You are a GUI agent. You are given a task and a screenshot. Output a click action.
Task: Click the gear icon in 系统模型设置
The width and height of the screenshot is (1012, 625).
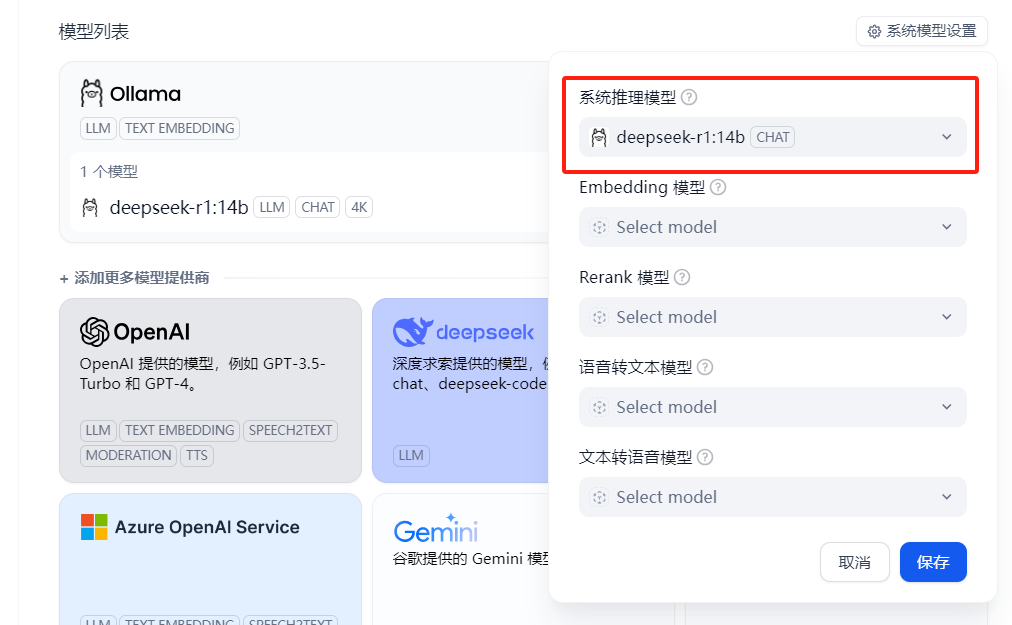point(874,32)
